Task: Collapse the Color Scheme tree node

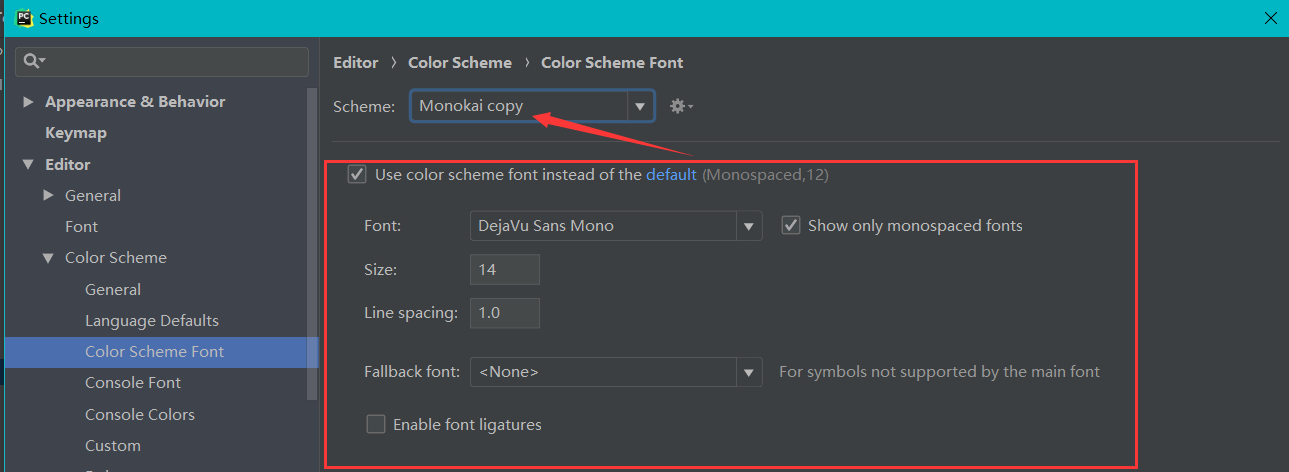Action: [48, 258]
